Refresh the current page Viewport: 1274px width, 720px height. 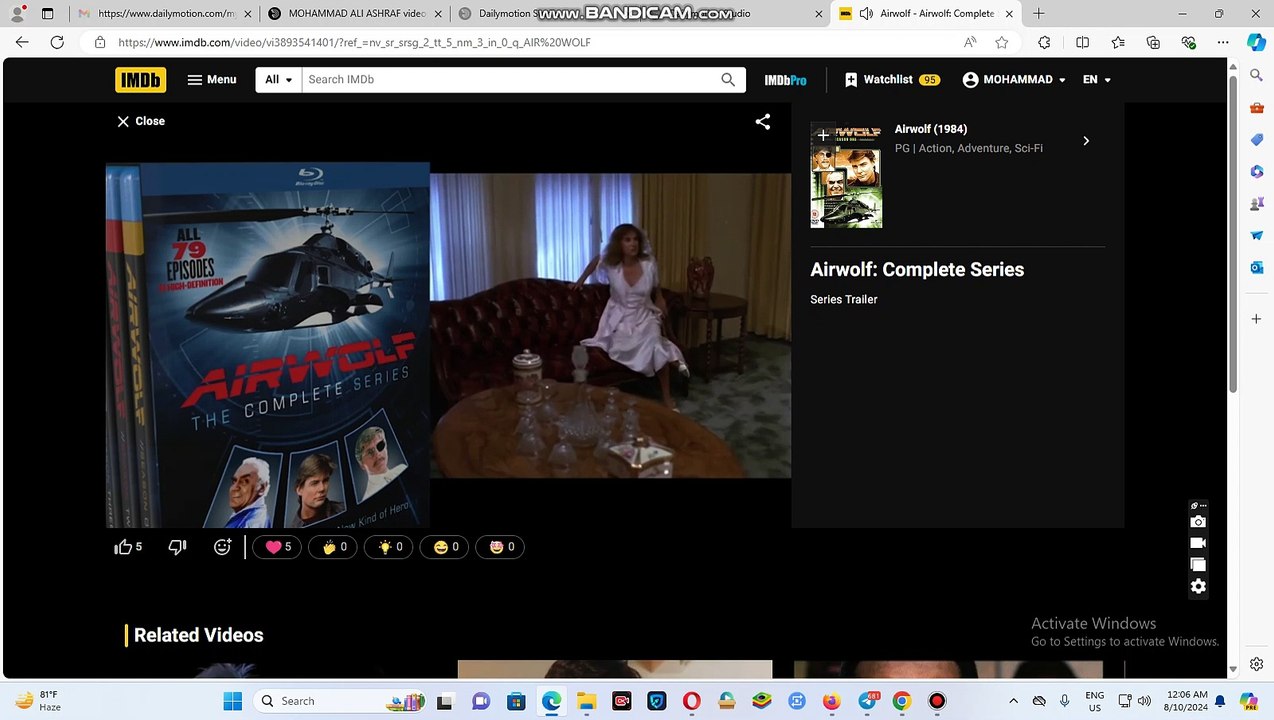point(57,42)
